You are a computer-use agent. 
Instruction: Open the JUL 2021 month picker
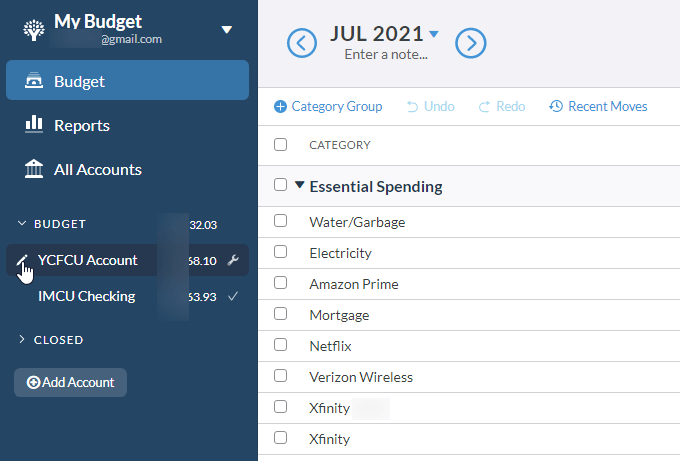click(x=384, y=34)
